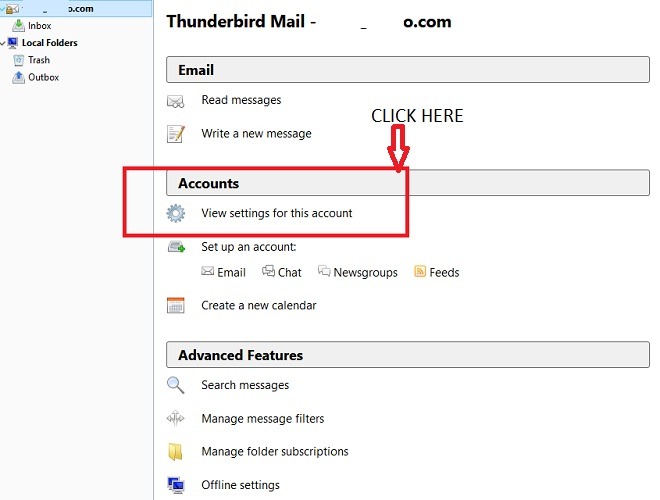Image resolution: width=660 pixels, height=500 pixels.
Task: Select Inbox in the folder tree
Action: pyautogui.click(x=40, y=26)
